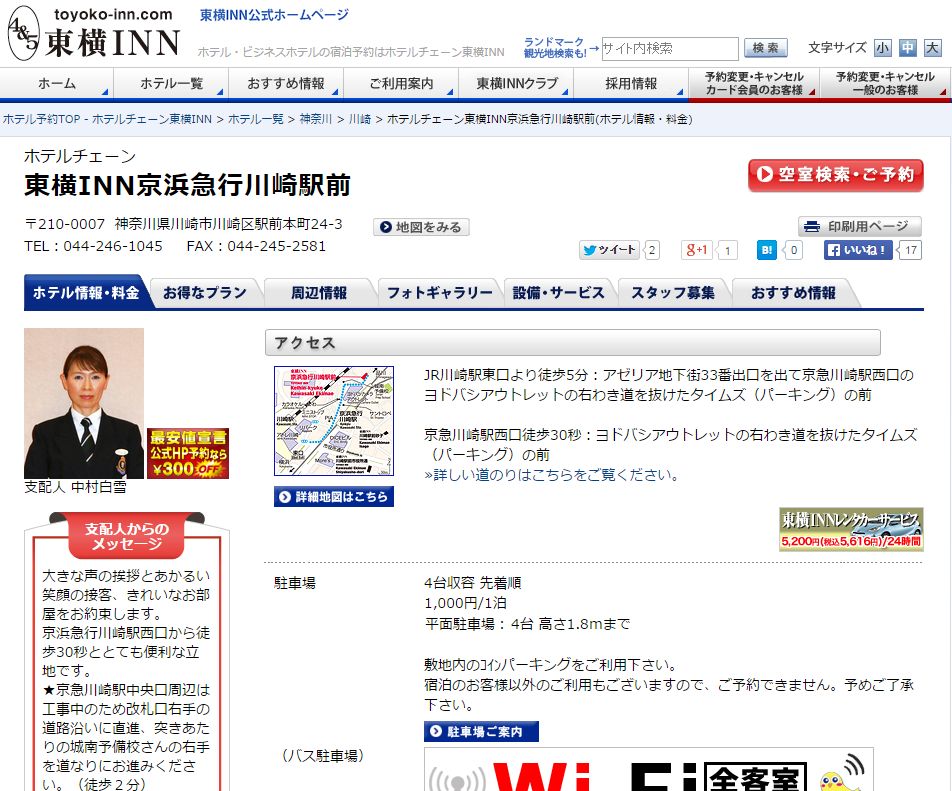Screen dimensions: 952x791
Task: Open the ご利用案内 navigation menu
Action: tap(401, 83)
